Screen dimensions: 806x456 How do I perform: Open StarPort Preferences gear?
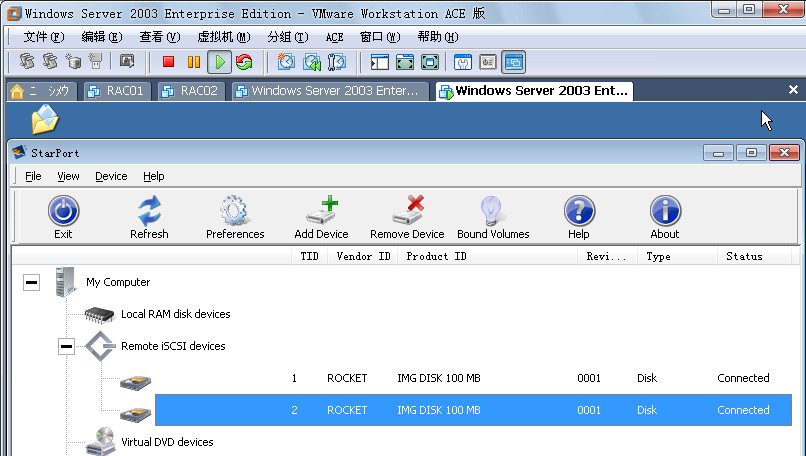tap(234, 211)
